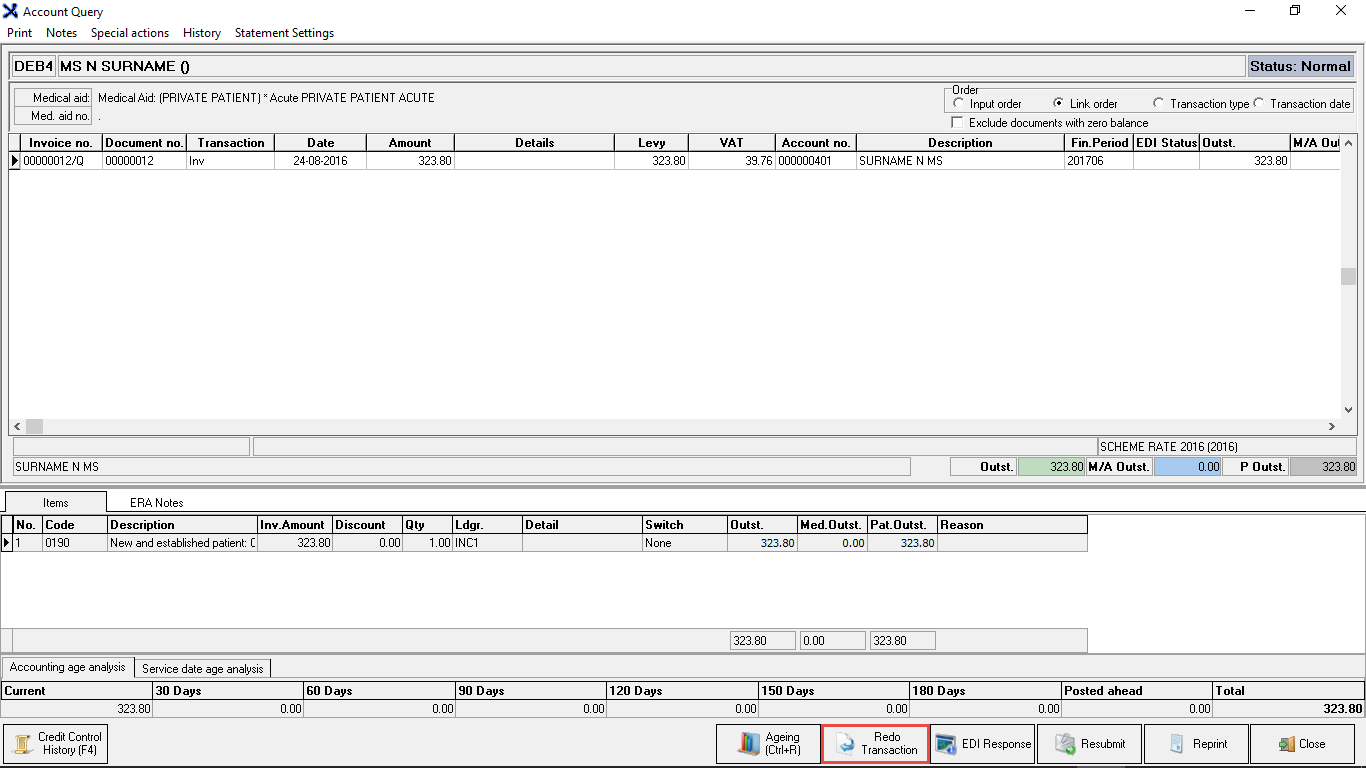Select the Transaction date radio button

(x=1259, y=103)
